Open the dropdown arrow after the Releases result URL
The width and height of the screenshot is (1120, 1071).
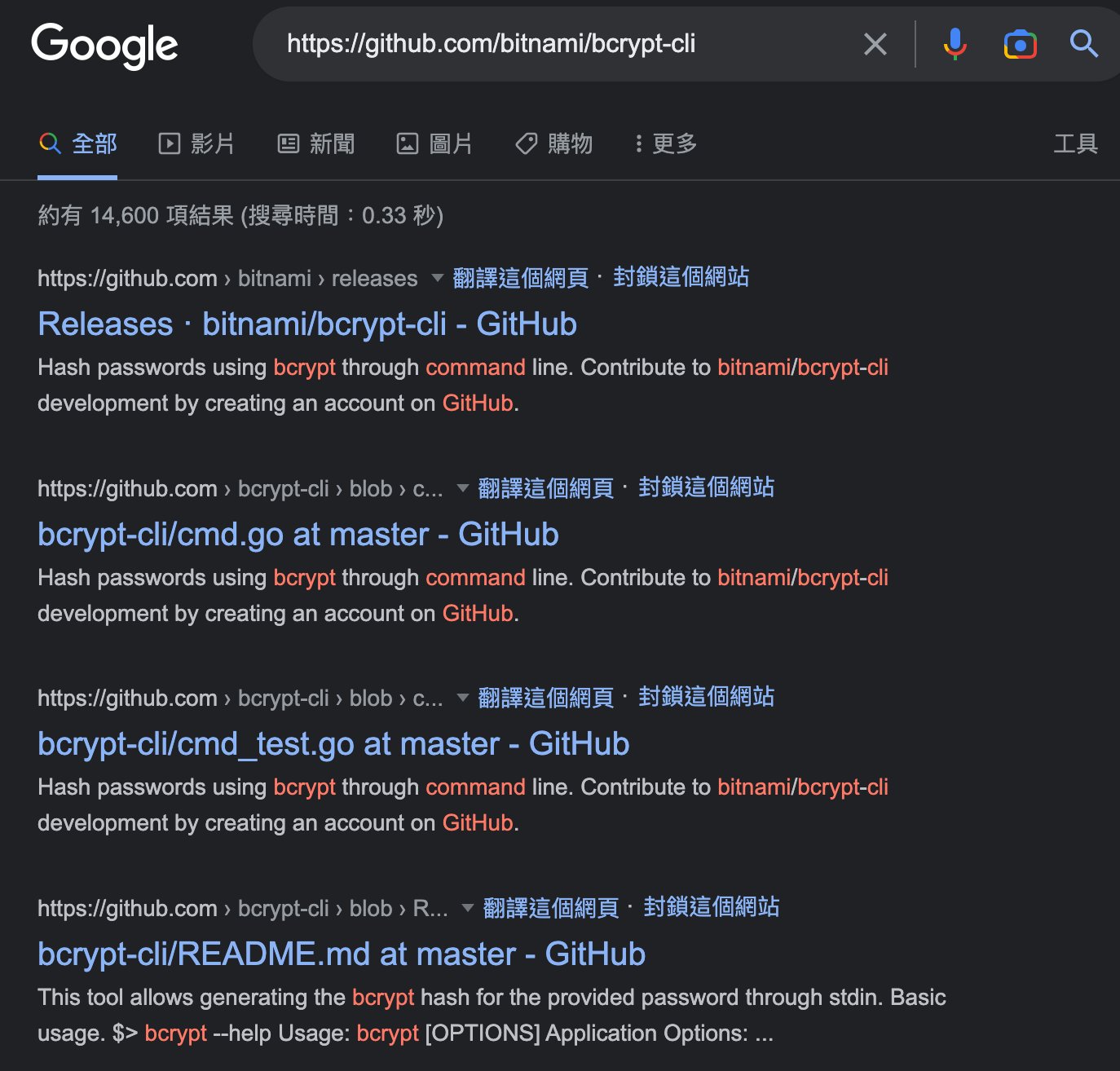(x=437, y=279)
